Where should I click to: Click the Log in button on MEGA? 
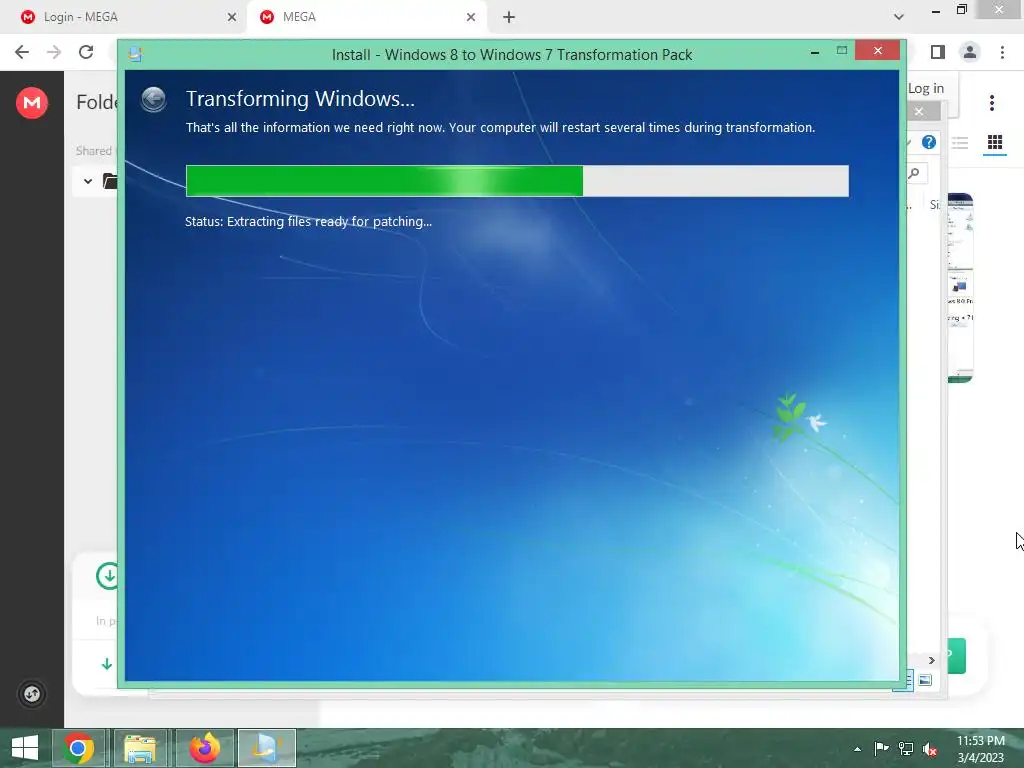pos(926,88)
